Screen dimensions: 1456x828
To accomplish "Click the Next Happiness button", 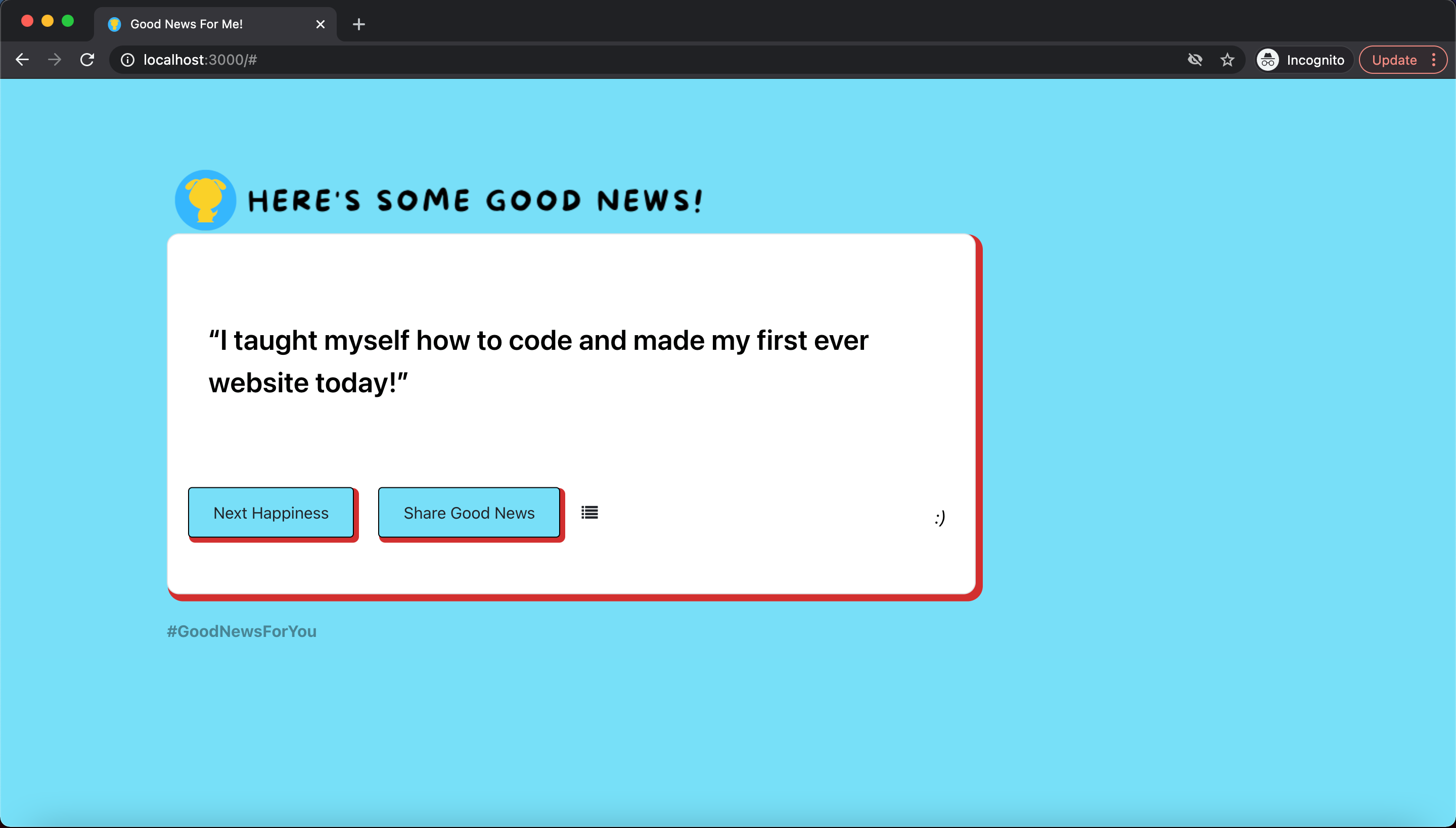I will point(271,512).
